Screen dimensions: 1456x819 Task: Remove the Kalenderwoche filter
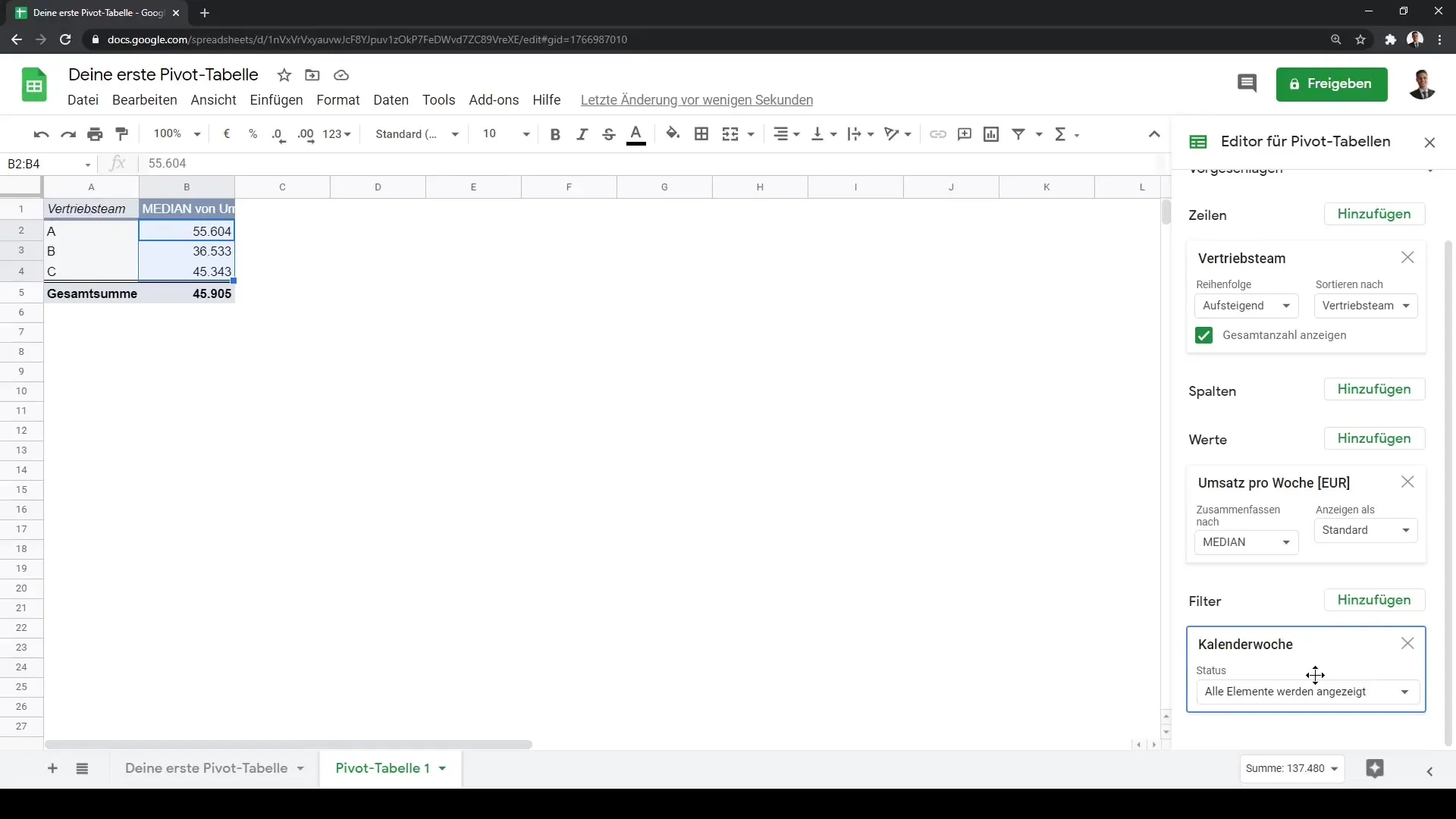[x=1407, y=644]
